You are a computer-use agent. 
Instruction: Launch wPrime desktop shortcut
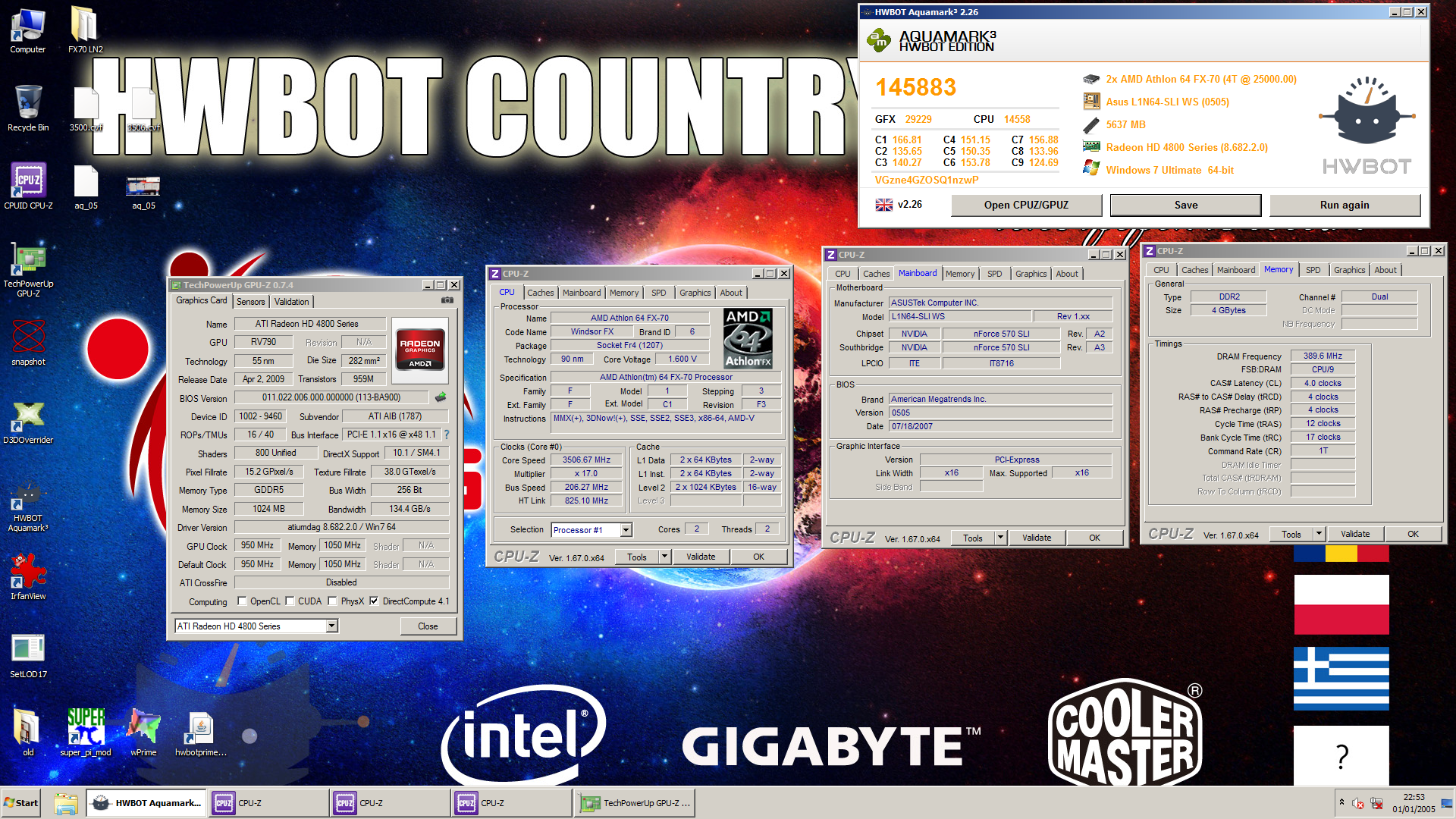(143, 733)
